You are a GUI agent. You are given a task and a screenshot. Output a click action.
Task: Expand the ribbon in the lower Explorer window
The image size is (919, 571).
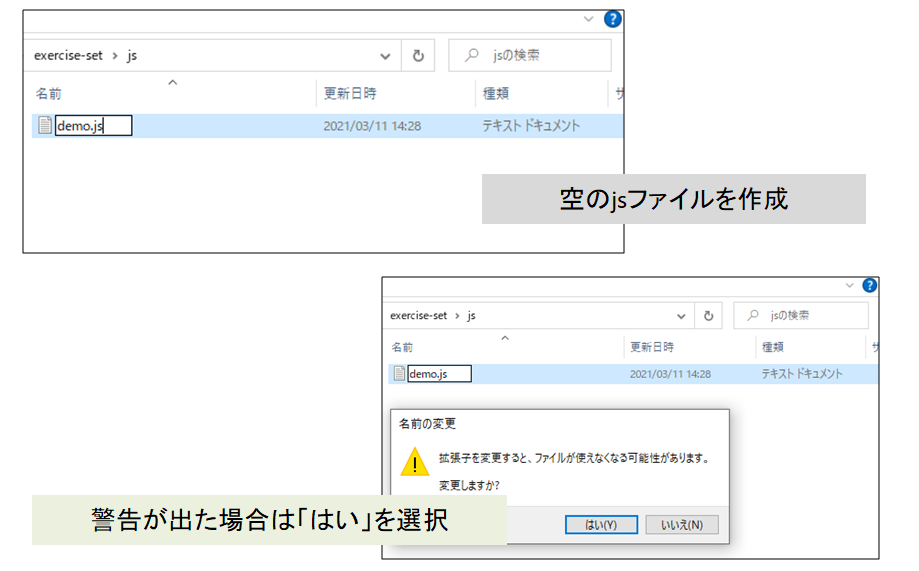[850, 286]
